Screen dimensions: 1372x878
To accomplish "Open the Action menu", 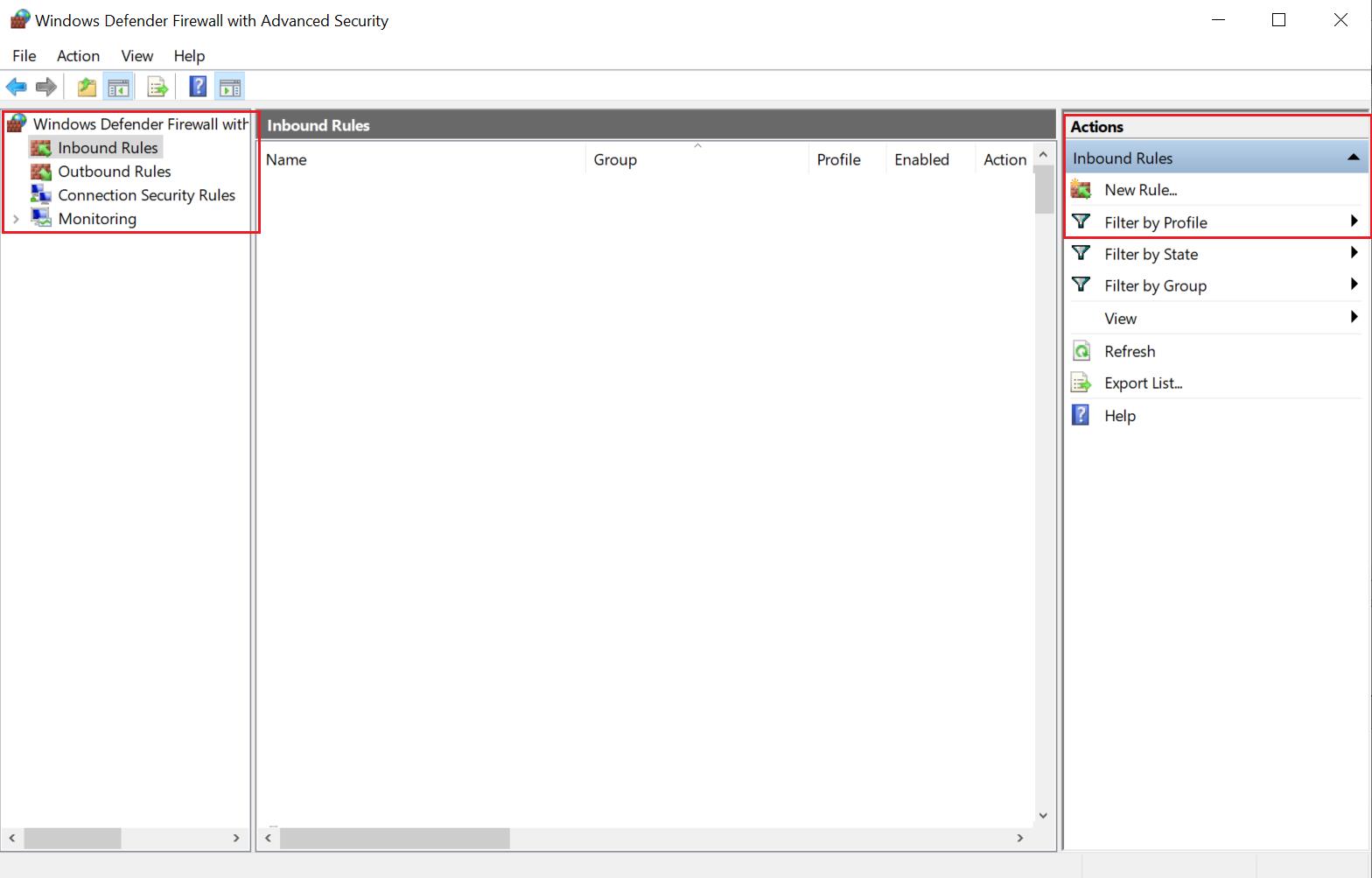I will pyautogui.click(x=78, y=56).
